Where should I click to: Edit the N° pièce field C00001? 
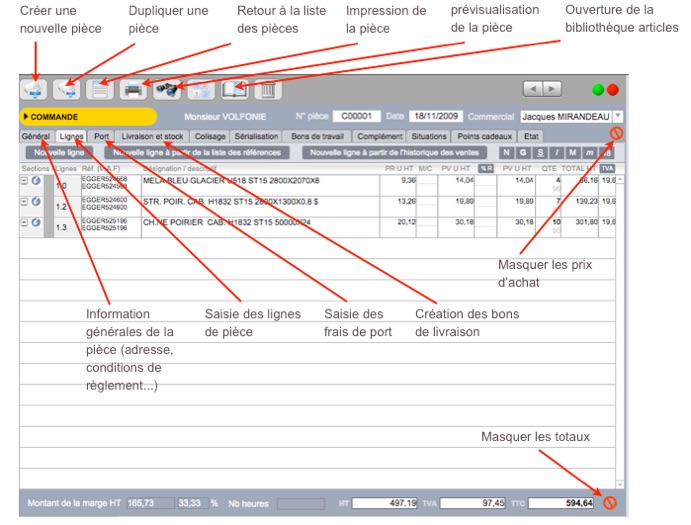[x=357, y=116]
